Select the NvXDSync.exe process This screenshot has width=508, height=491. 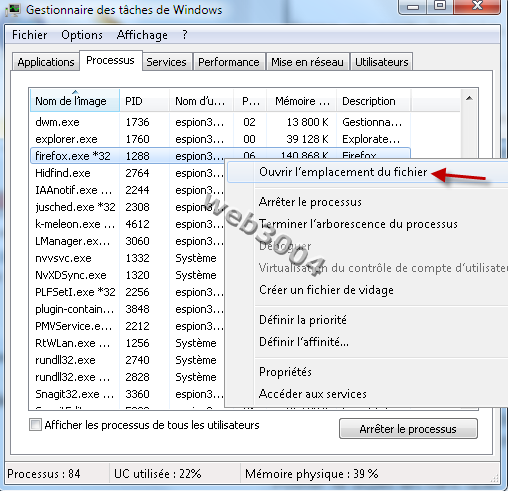(x=128, y=275)
